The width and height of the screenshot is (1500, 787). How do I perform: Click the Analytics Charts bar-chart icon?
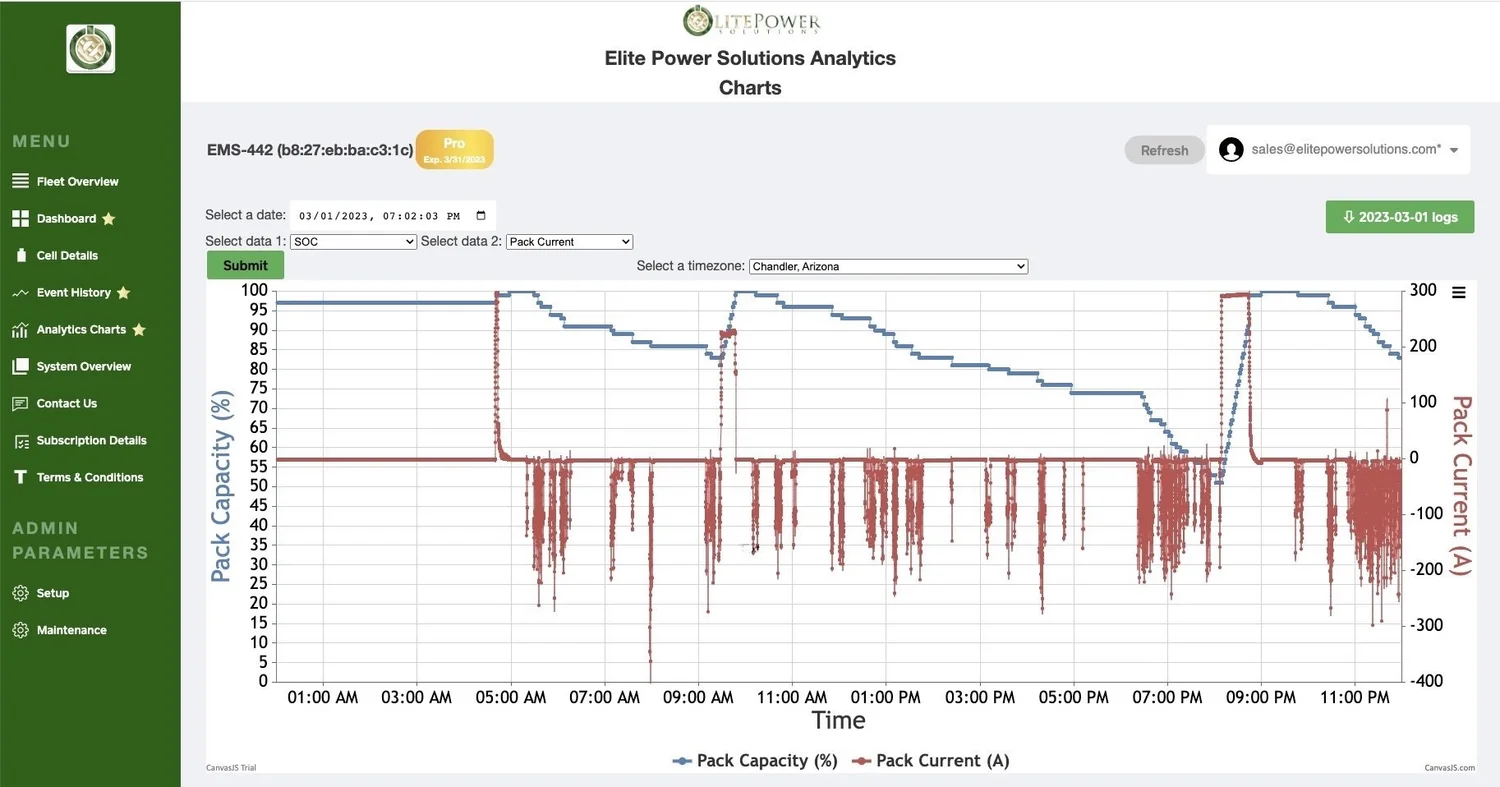coord(20,329)
